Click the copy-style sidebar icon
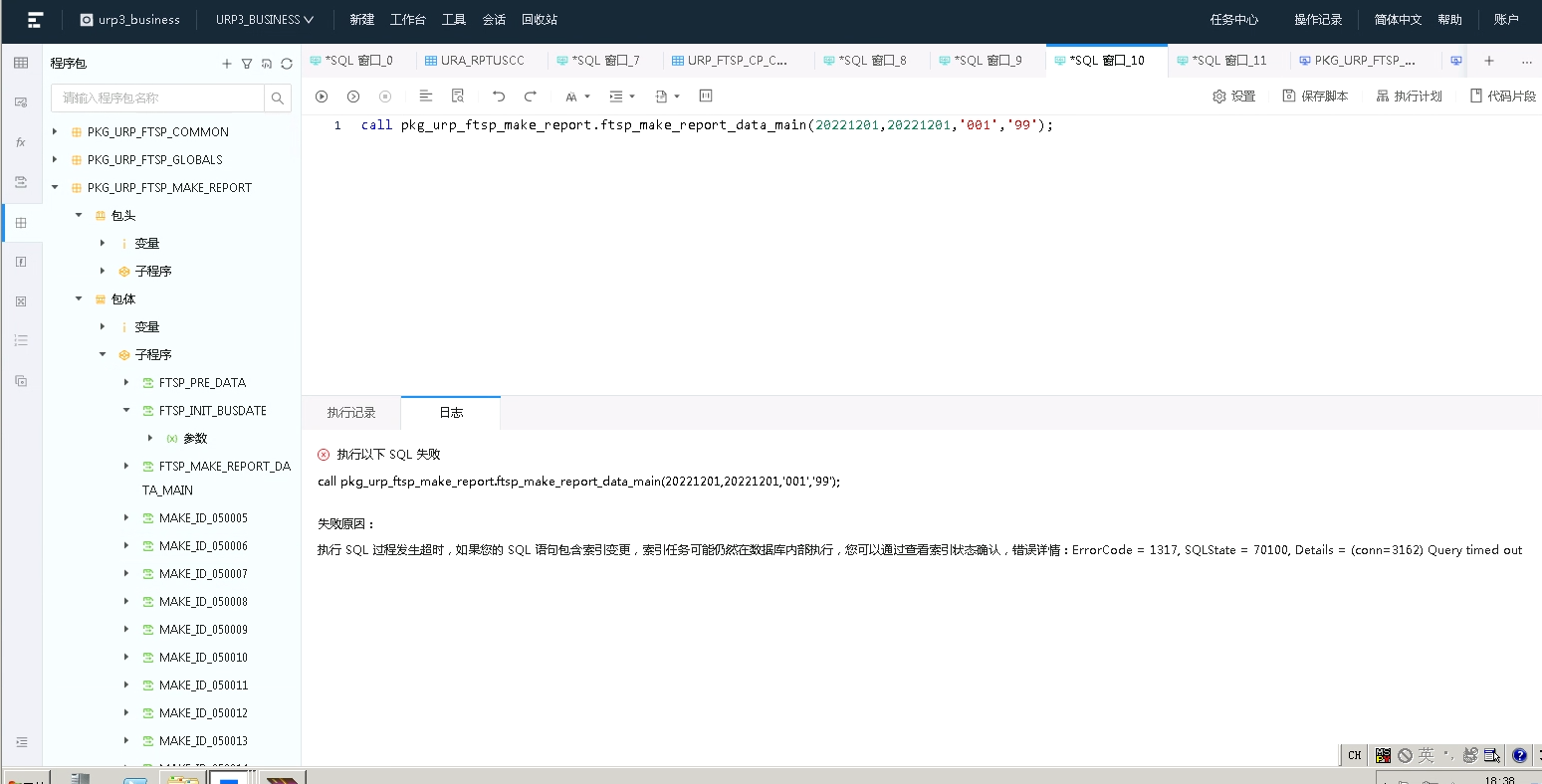This screenshot has height=784, width=1542. coord(21,380)
